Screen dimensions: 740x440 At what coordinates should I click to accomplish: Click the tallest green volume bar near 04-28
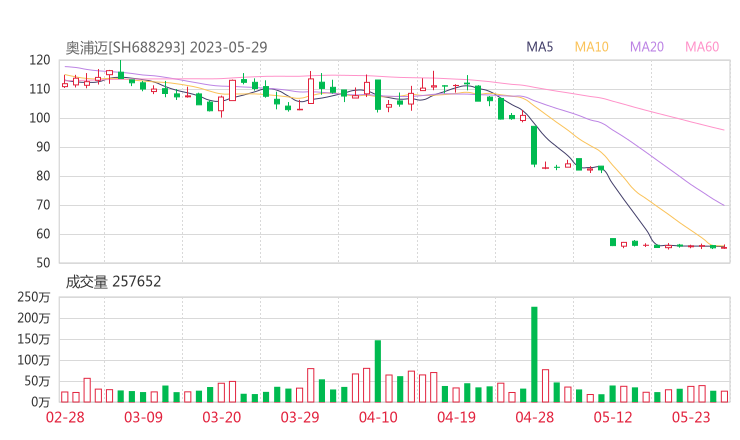pos(534,355)
